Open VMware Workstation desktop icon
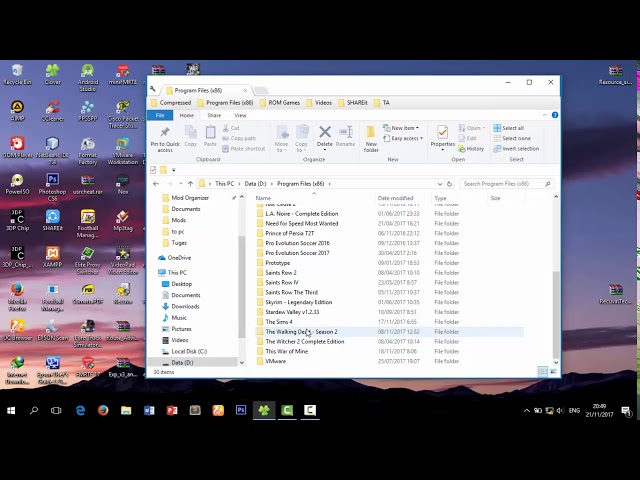 point(123,151)
